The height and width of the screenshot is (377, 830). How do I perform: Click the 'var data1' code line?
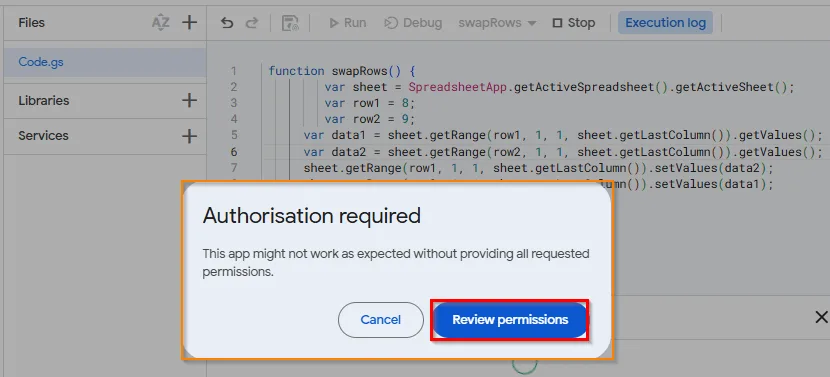[563, 136]
